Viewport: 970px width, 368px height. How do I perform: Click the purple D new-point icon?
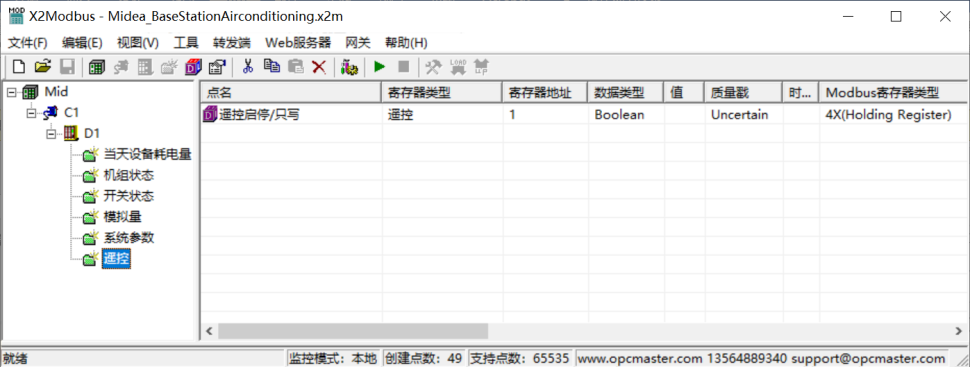pyautogui.click(x=194, y=67)
